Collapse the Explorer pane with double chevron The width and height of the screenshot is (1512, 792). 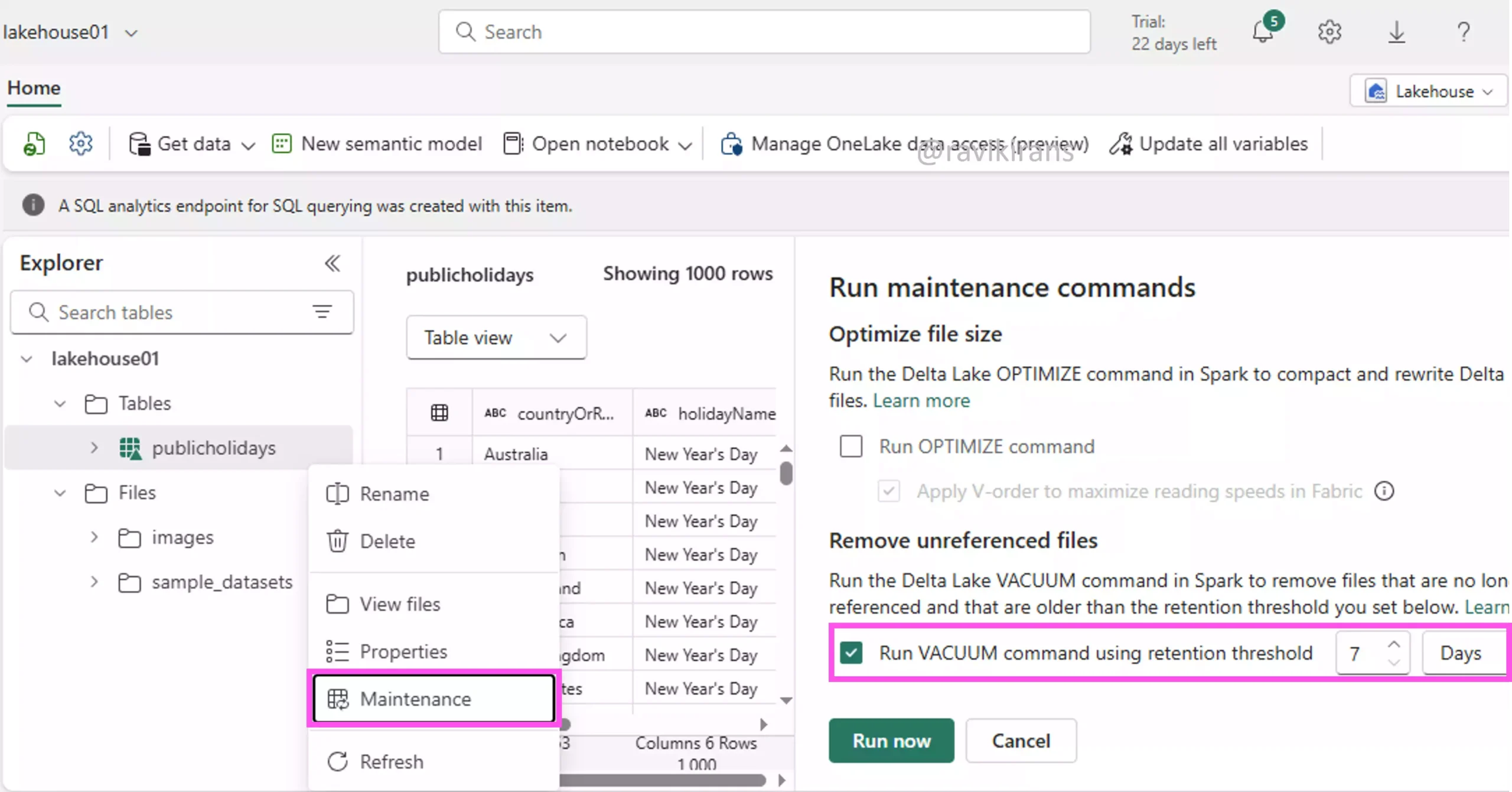333,263
